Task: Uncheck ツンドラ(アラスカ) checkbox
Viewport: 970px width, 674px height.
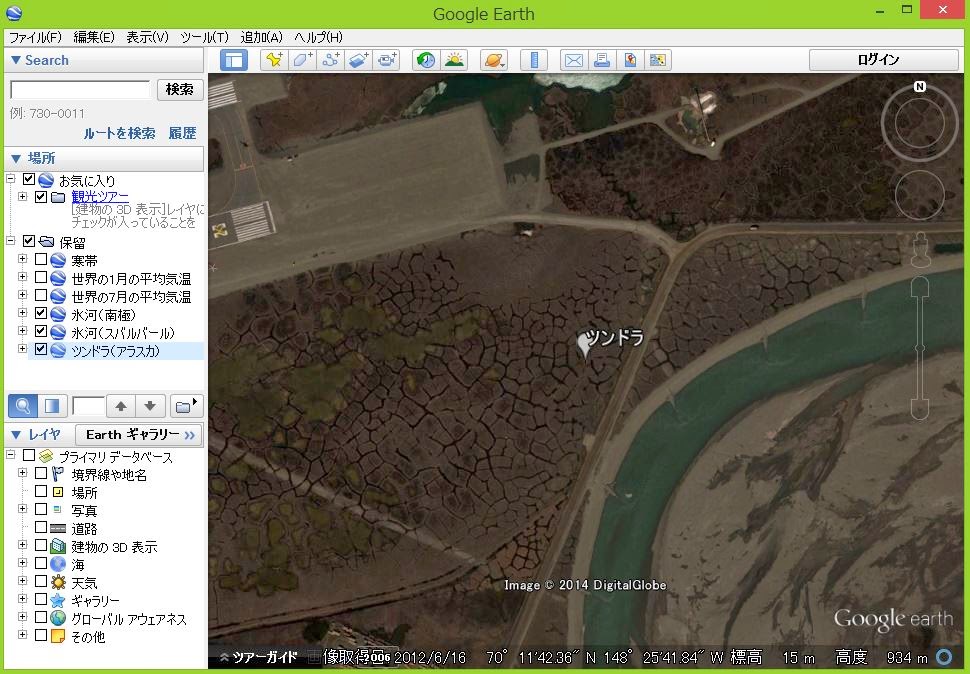Action: [x=41, y=349]
